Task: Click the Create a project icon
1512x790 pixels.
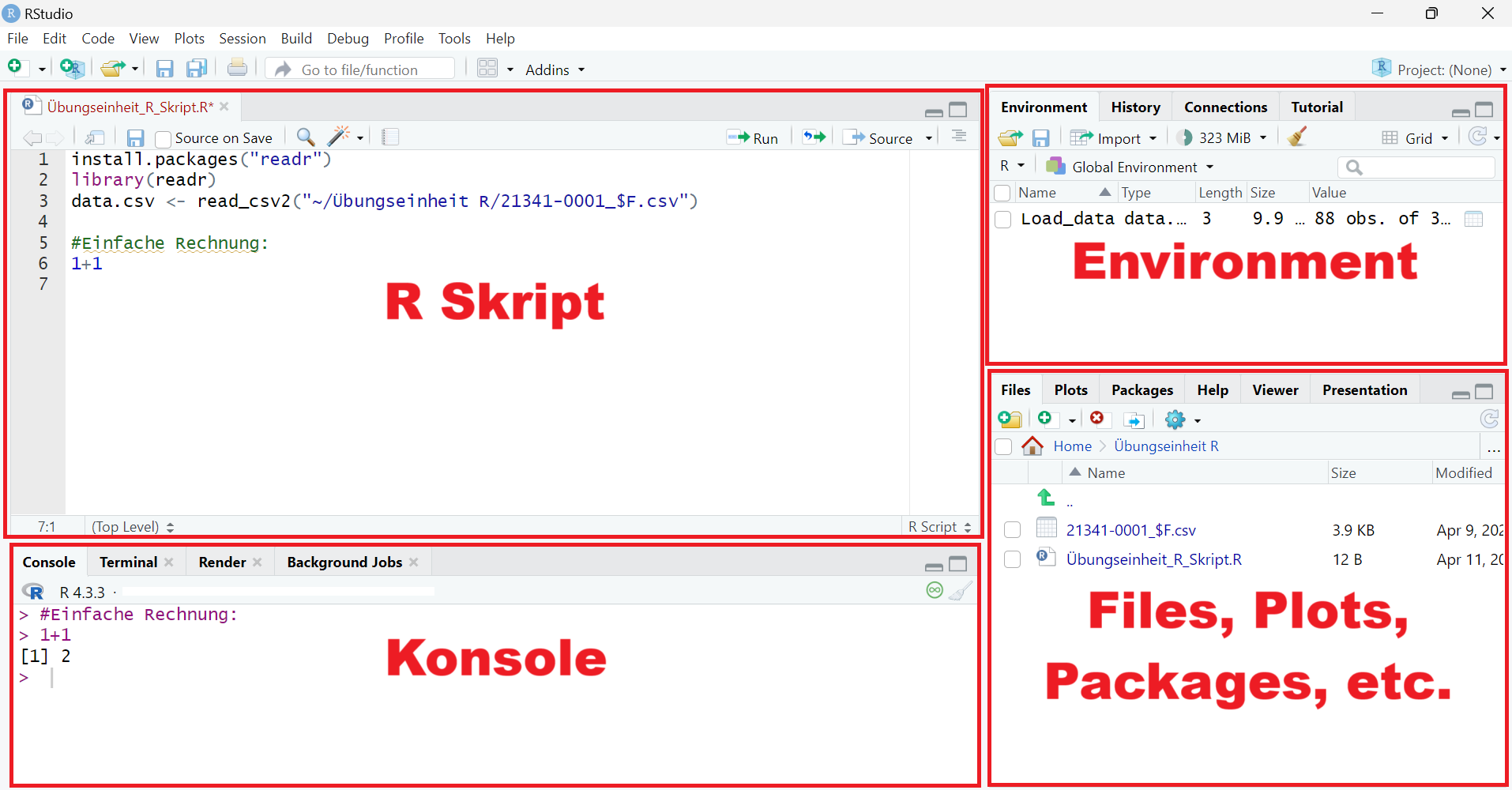Action: point(72,69)
